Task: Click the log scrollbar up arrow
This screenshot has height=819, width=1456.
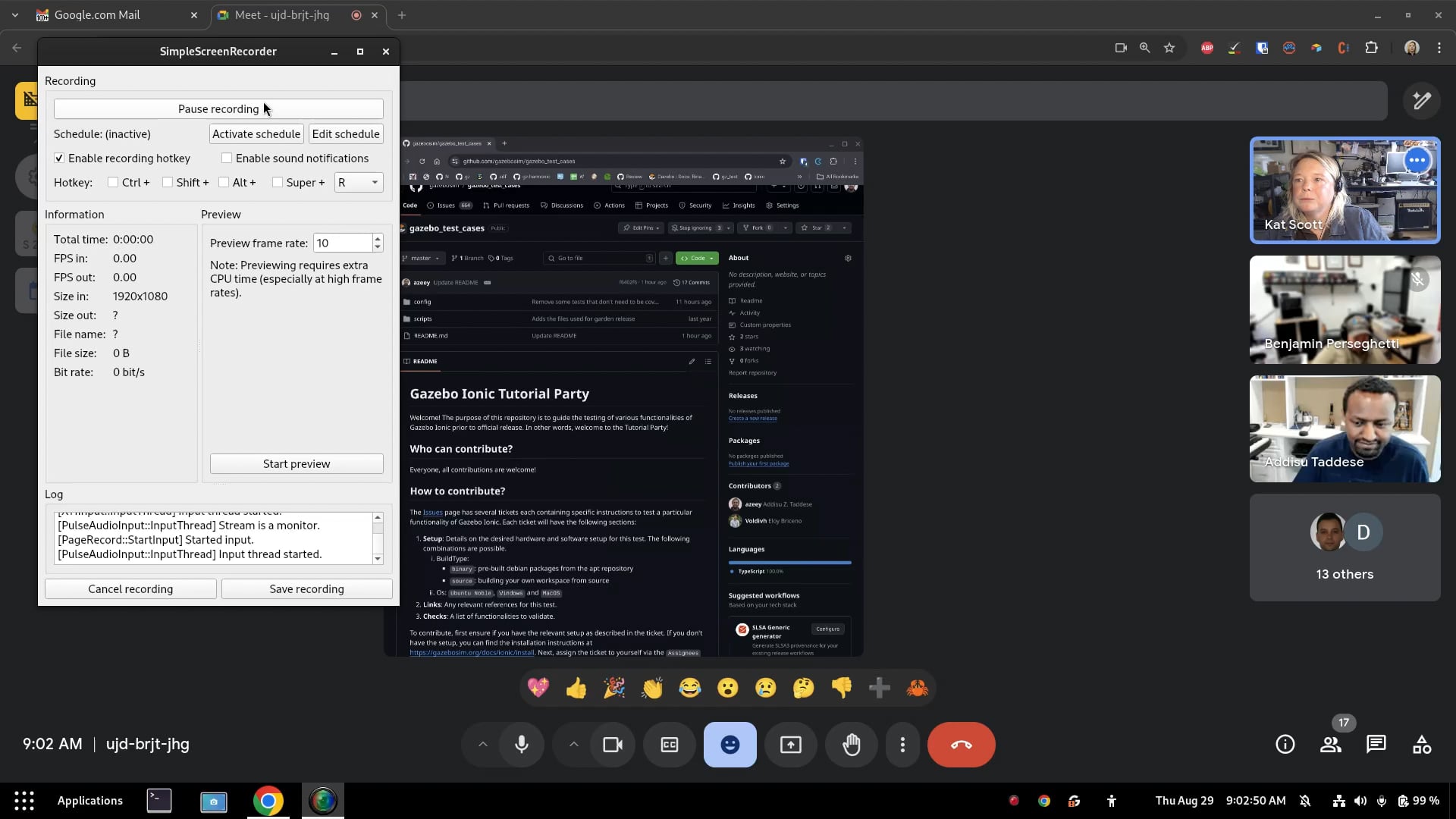Action: click(378, 518)
